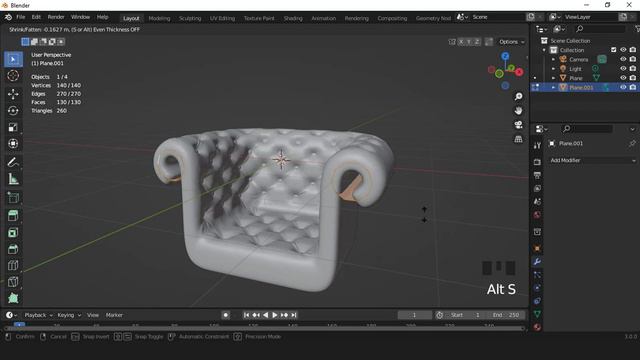Click the viewport zoom magnifier icon
Image resolution: width=640 pixels, height=360 pixels.
[x=518, y=97]
